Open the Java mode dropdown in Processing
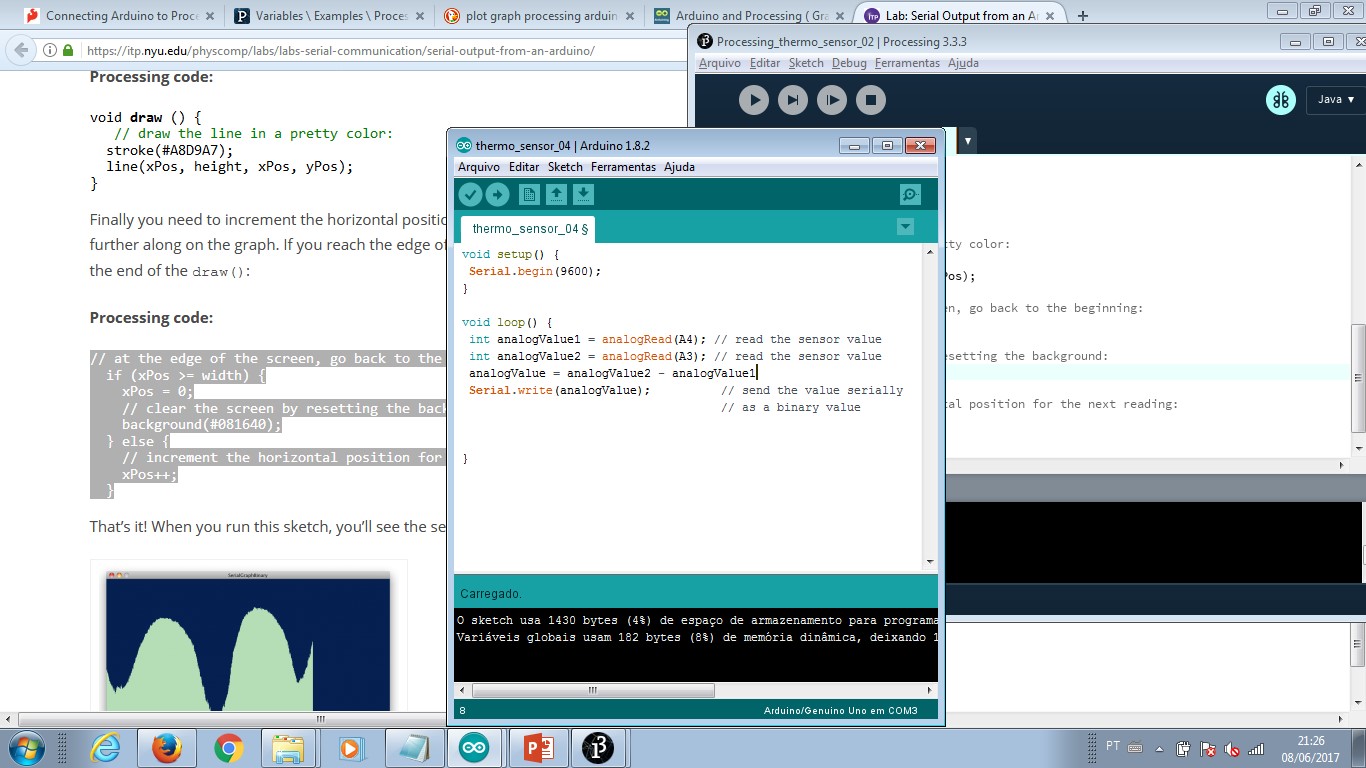 (1335, 99)
